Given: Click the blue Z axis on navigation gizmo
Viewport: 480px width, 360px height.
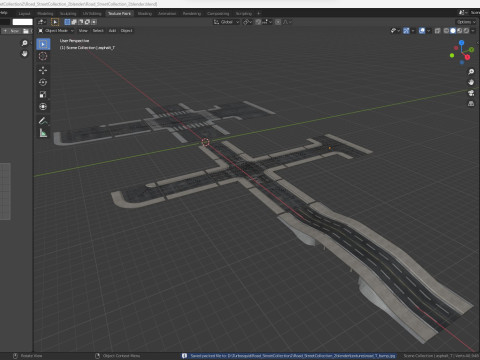Looking at the screenshot, I should (461, 43).
